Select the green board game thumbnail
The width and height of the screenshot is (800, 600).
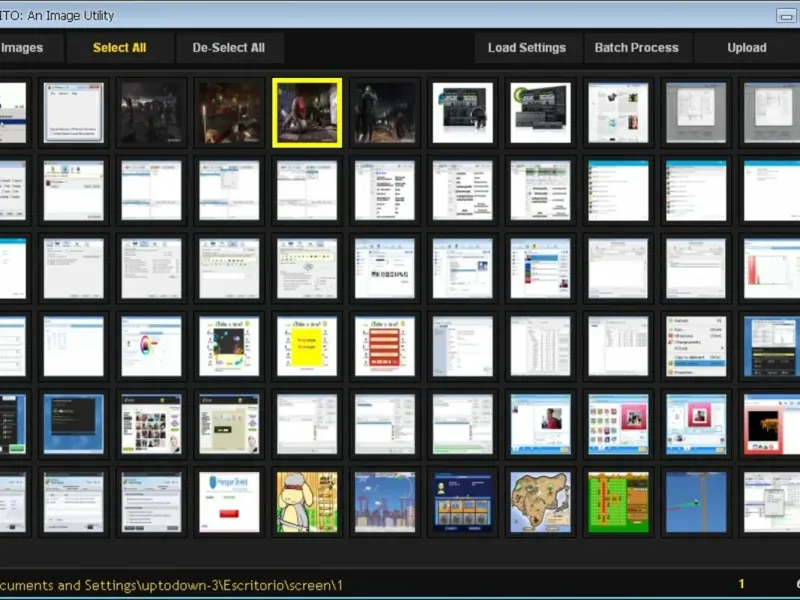pos(618,502)
